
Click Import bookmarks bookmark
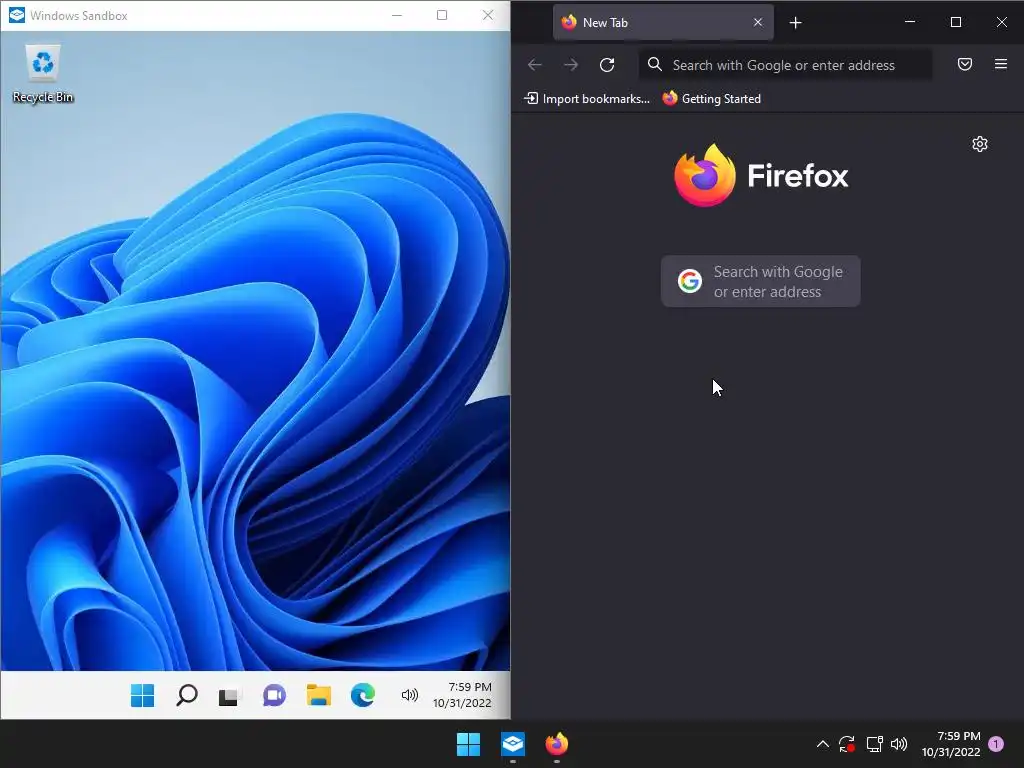coord(587,99)
